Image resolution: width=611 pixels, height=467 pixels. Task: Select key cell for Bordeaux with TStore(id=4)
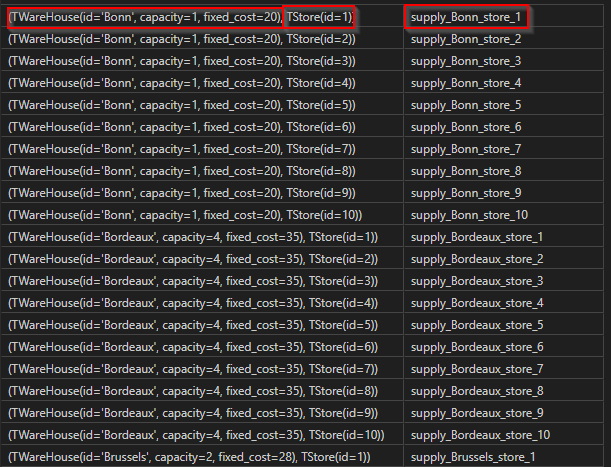(202, 303)
